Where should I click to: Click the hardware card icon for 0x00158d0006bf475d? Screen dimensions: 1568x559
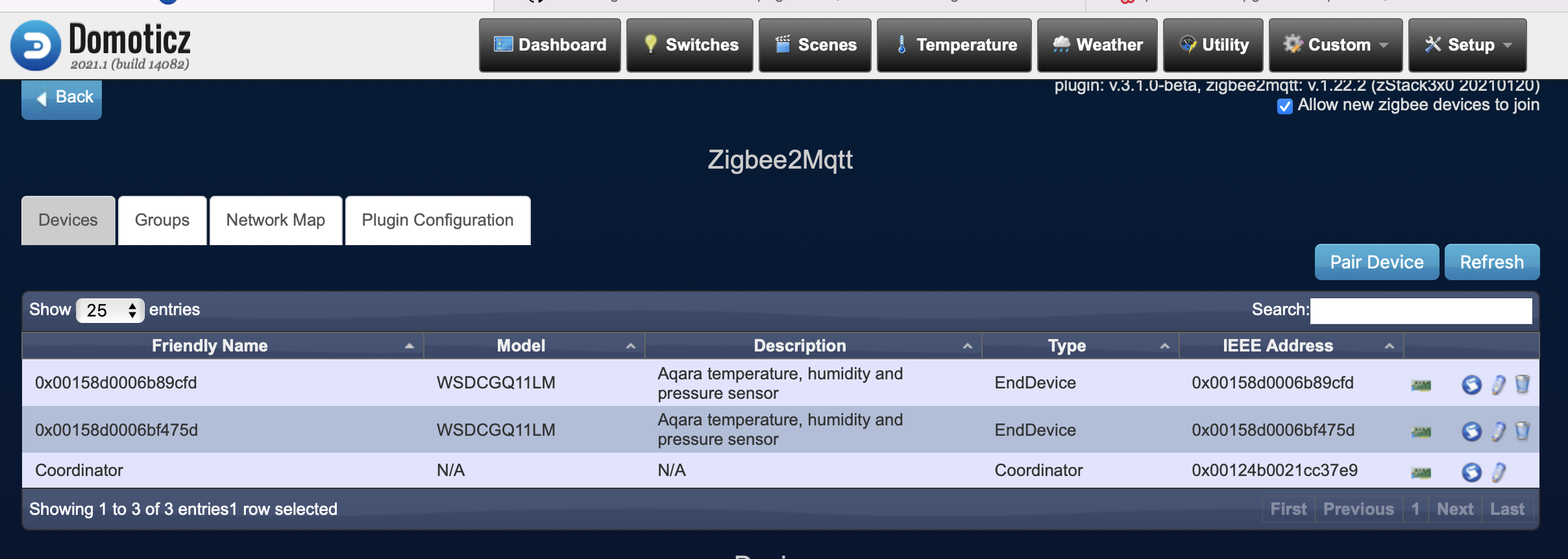(1421, 431)
